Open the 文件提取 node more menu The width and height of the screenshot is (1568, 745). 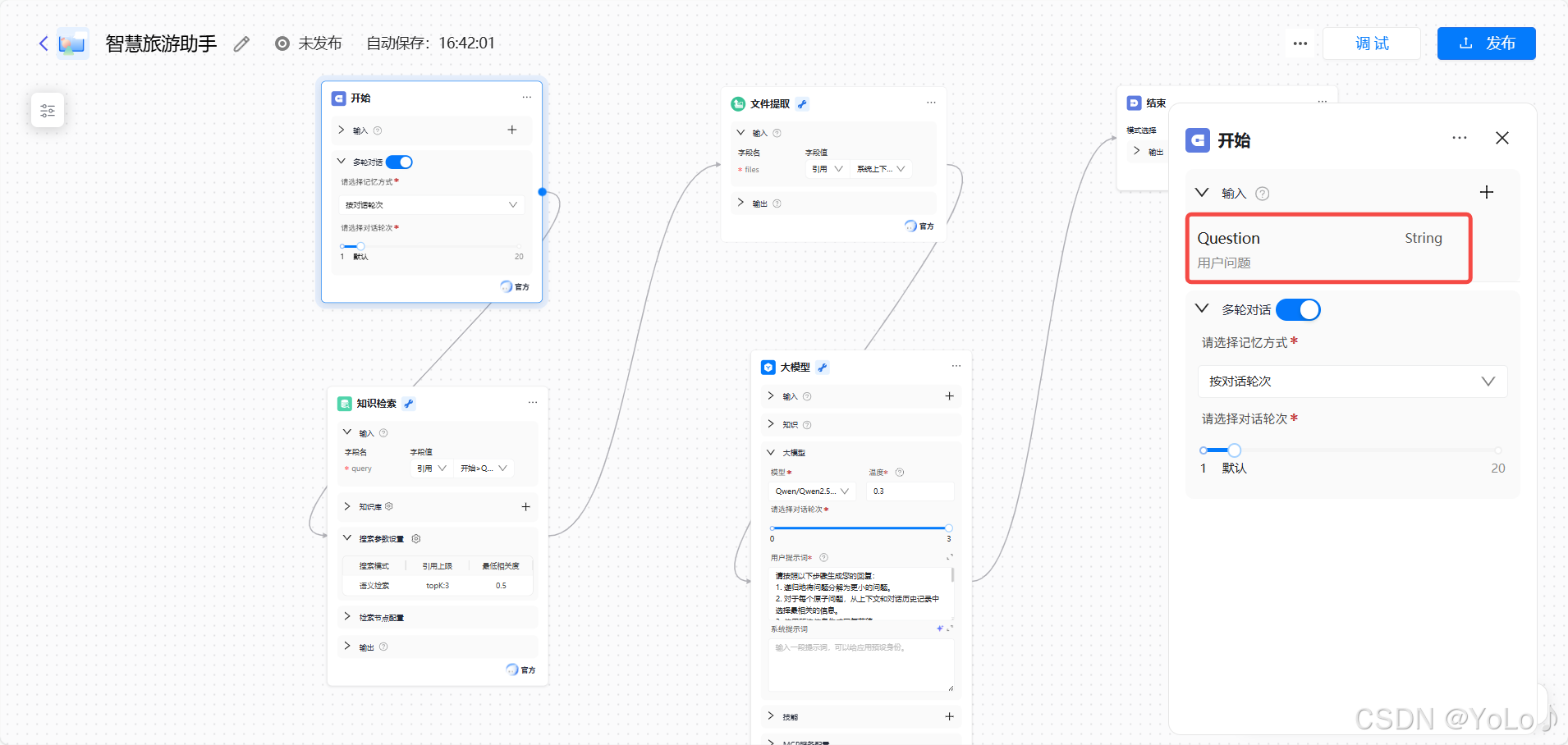tap(931, 103)
